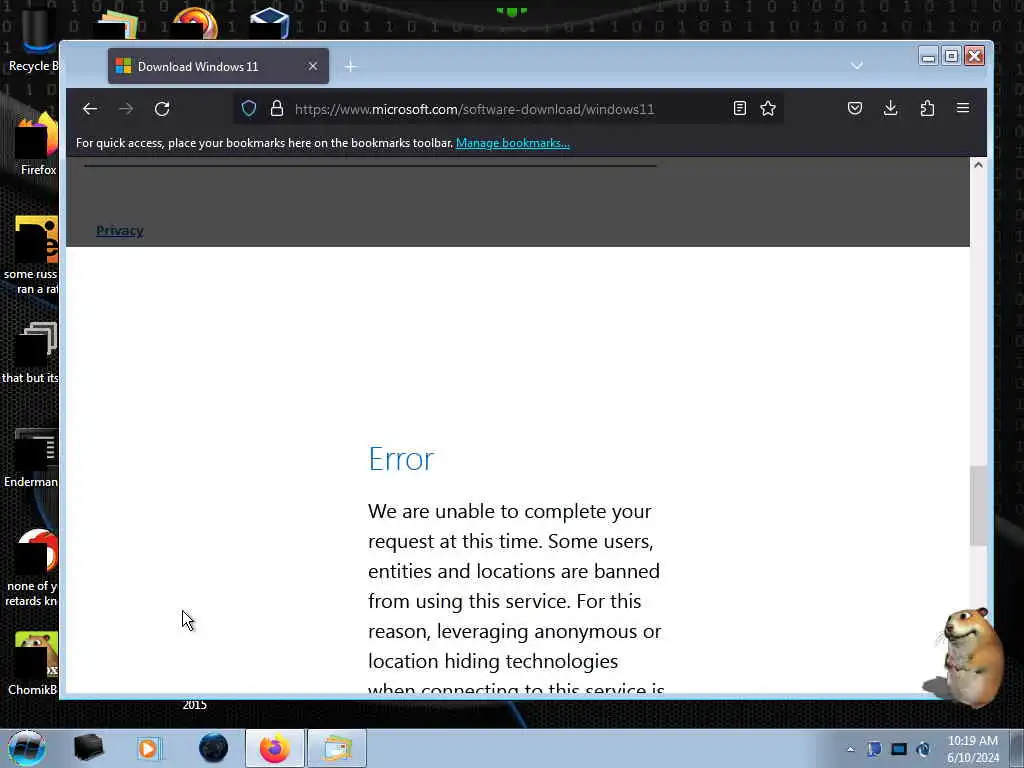The width and height of the screenshot is (1024, 768).
Task: Launch media player from taskbar
Action: 149,748
